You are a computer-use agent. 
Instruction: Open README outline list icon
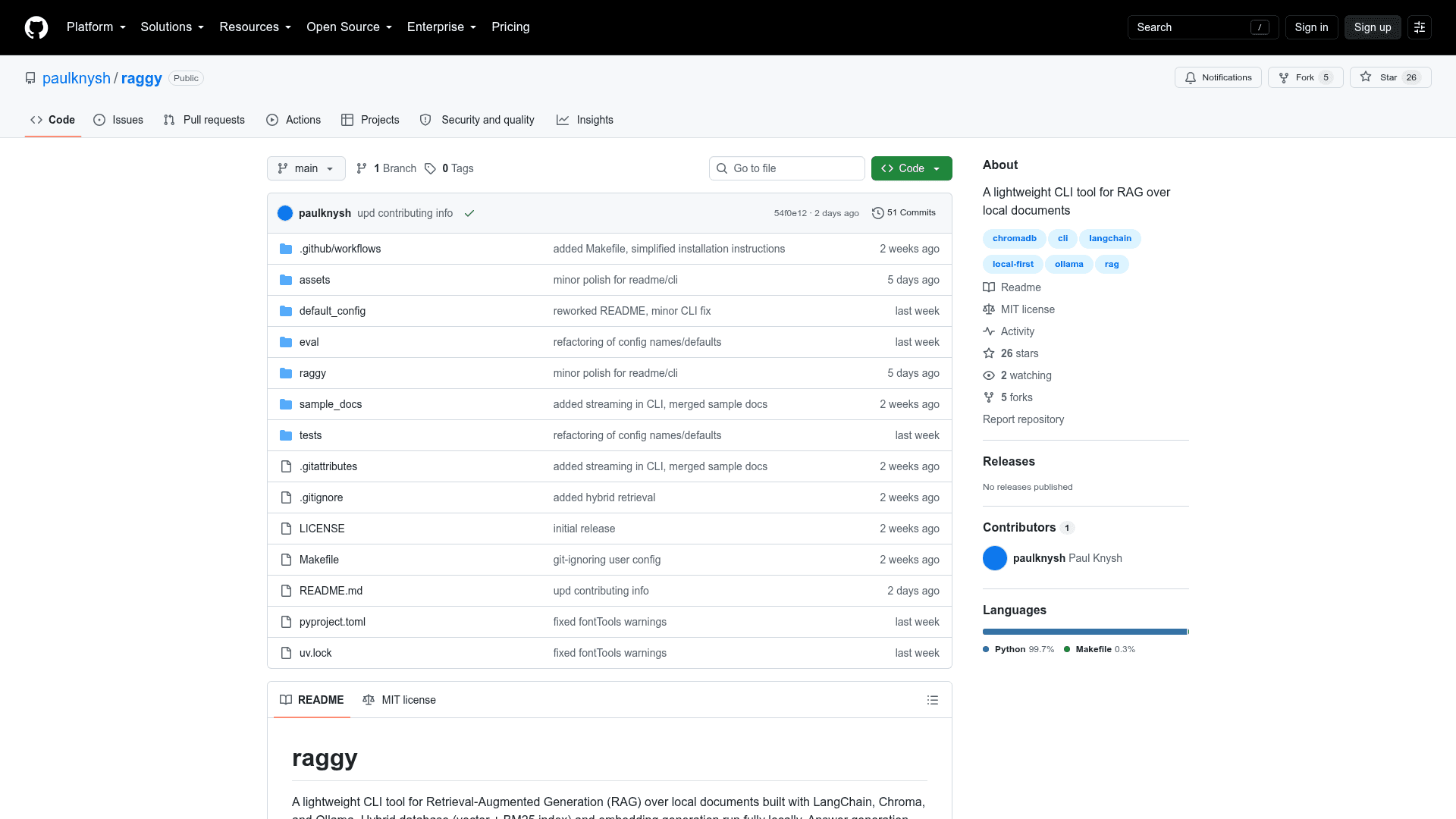tap(933, 700)
